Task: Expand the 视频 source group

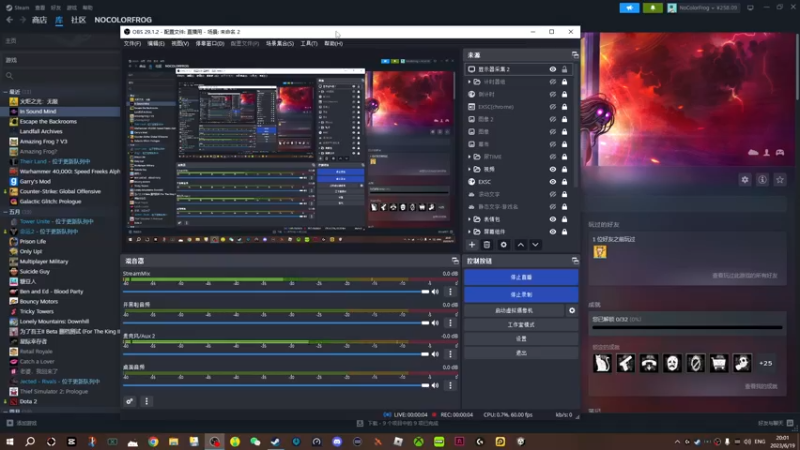Action: (x=469, y=169)
